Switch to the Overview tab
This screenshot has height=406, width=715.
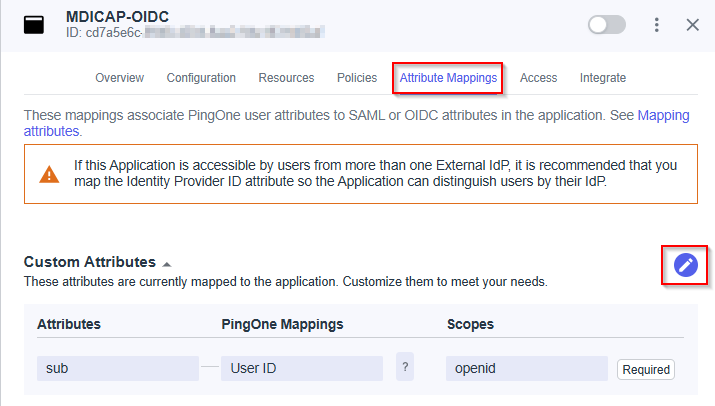tap(119, 78)
